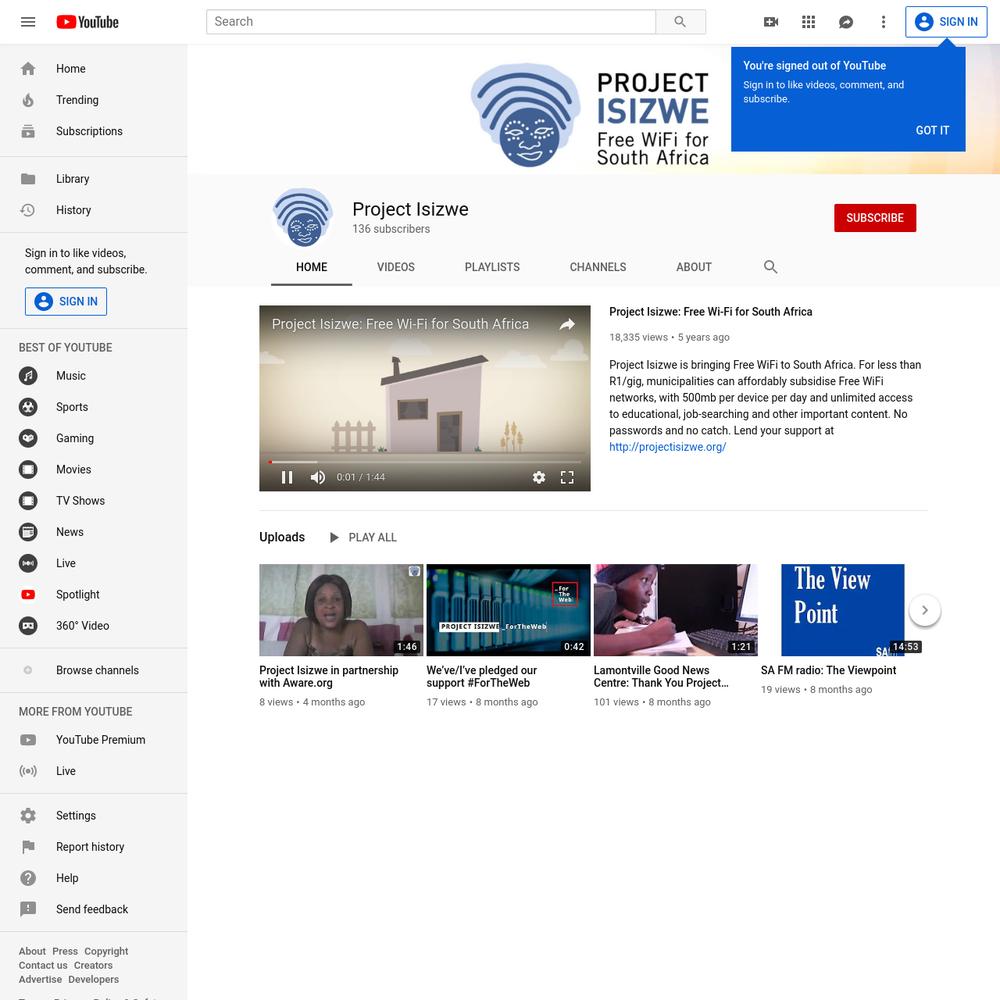The image size is (1000, 1000).
Task: Click PLAY ALL for uploads
Action: (x=362, y=538)
